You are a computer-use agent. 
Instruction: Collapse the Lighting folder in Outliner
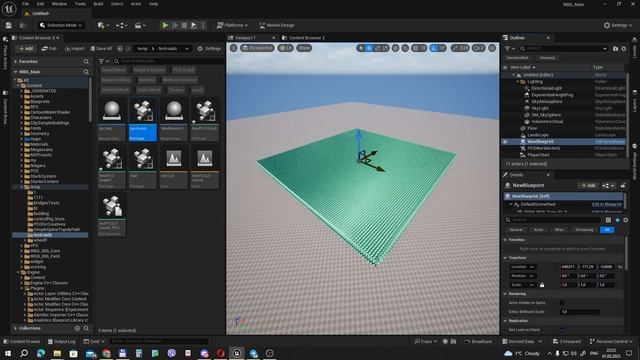518,82
